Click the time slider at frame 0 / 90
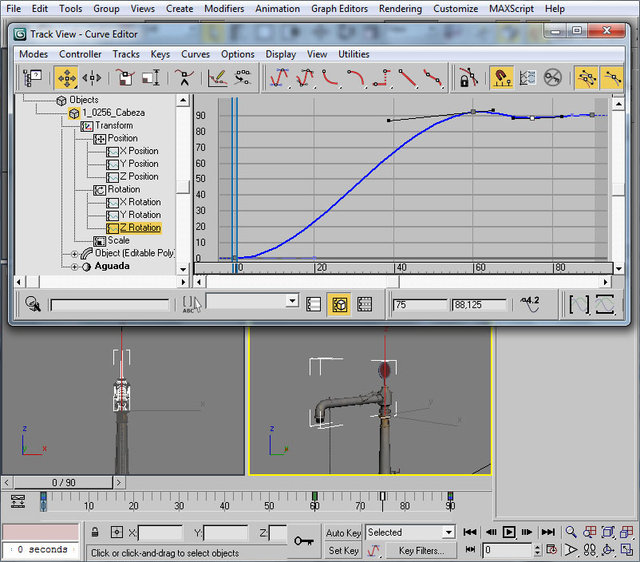The height and width of the screenshot is (562, 640). coord(63,482)
